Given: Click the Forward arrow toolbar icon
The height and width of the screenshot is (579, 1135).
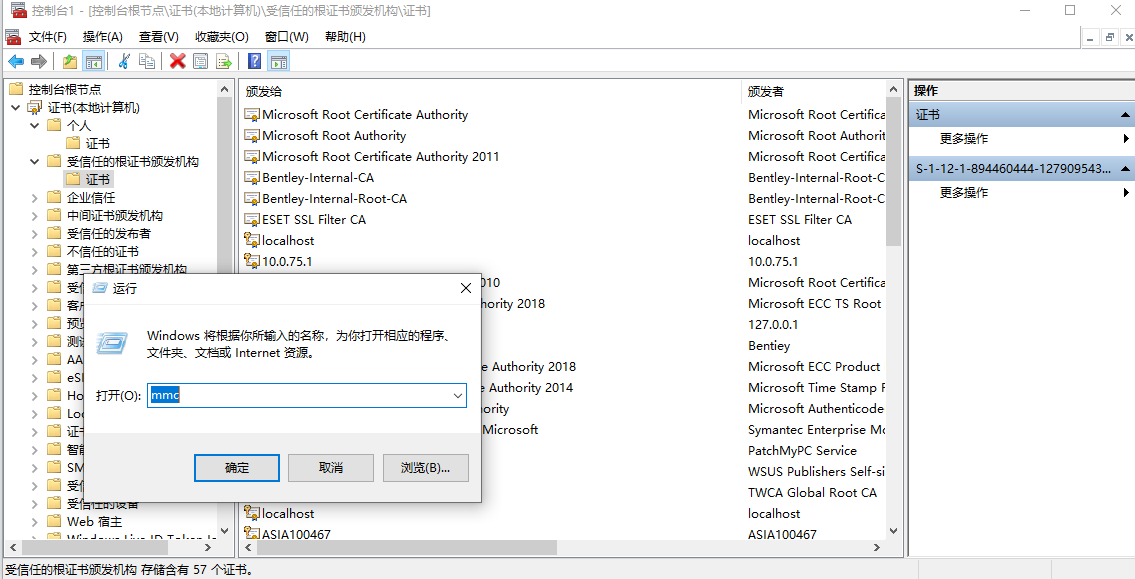Looking at the screenshot, I should 38,62.
